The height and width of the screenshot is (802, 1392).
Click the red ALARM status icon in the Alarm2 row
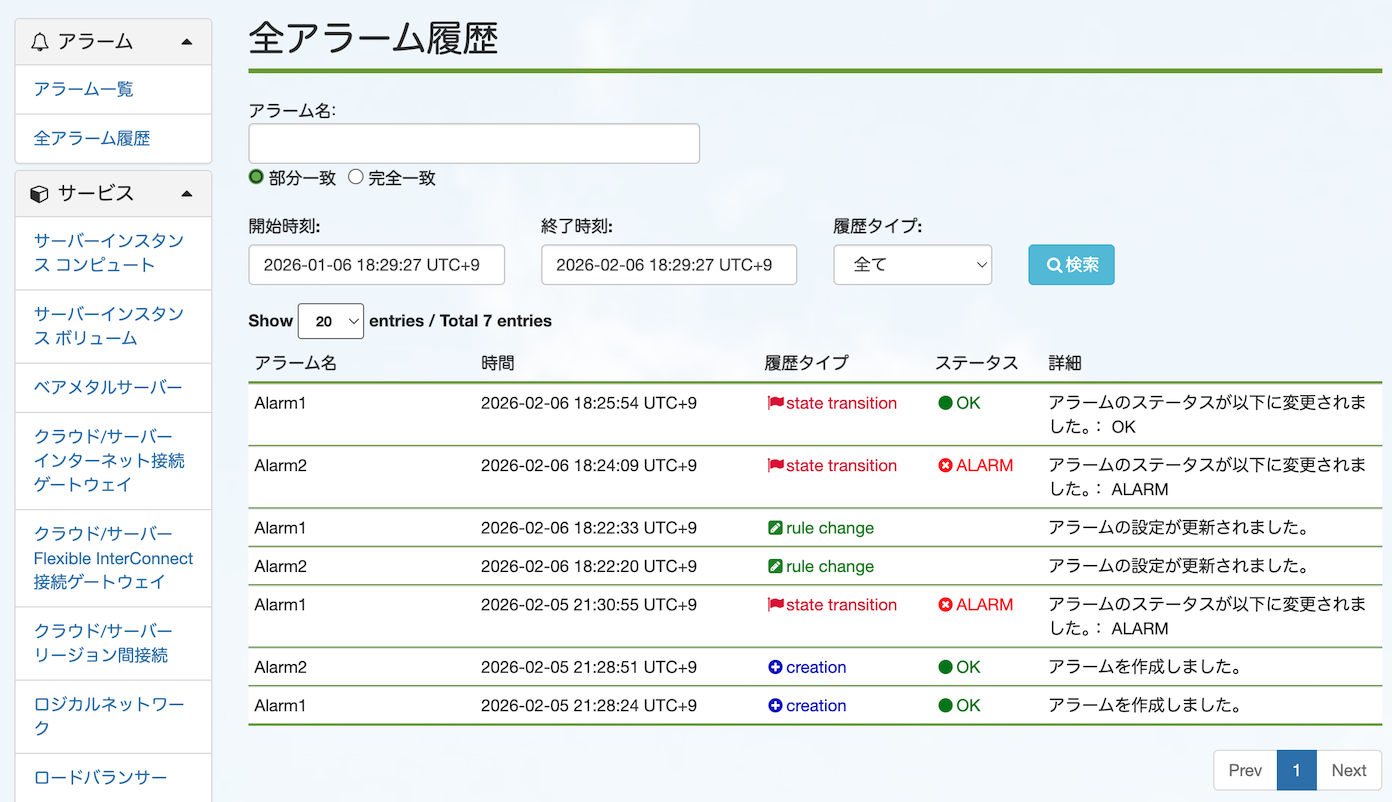[948, 465]
